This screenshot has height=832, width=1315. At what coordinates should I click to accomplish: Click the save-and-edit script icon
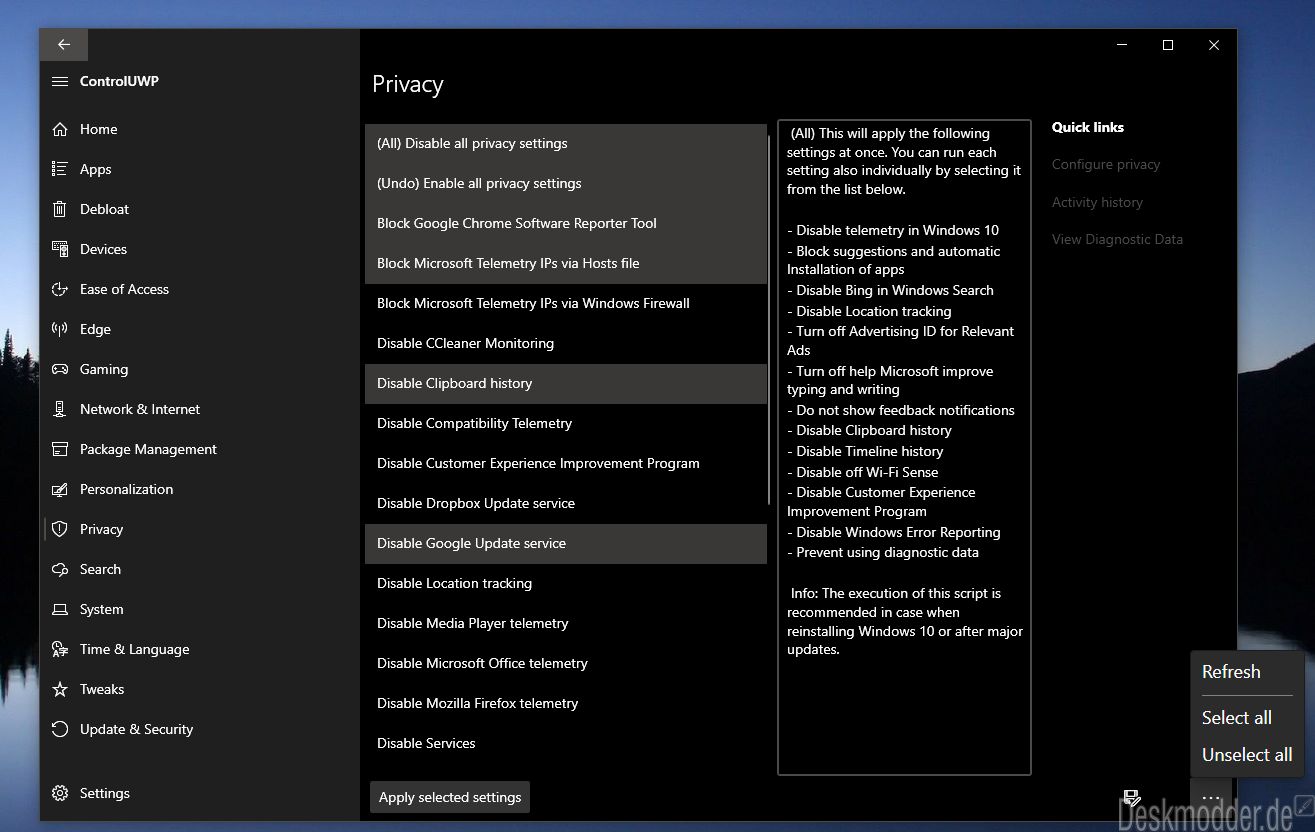pos(1132,797)
